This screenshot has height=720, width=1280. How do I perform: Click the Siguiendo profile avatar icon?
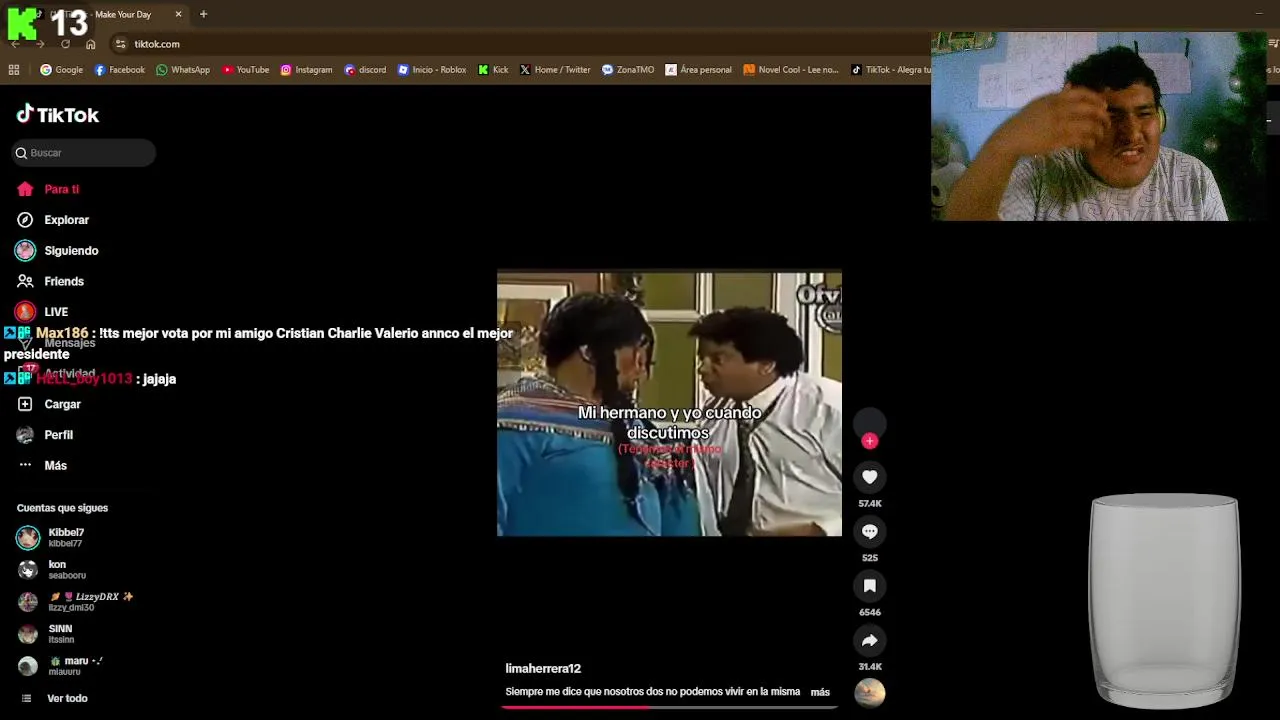(x=25, y=251)
